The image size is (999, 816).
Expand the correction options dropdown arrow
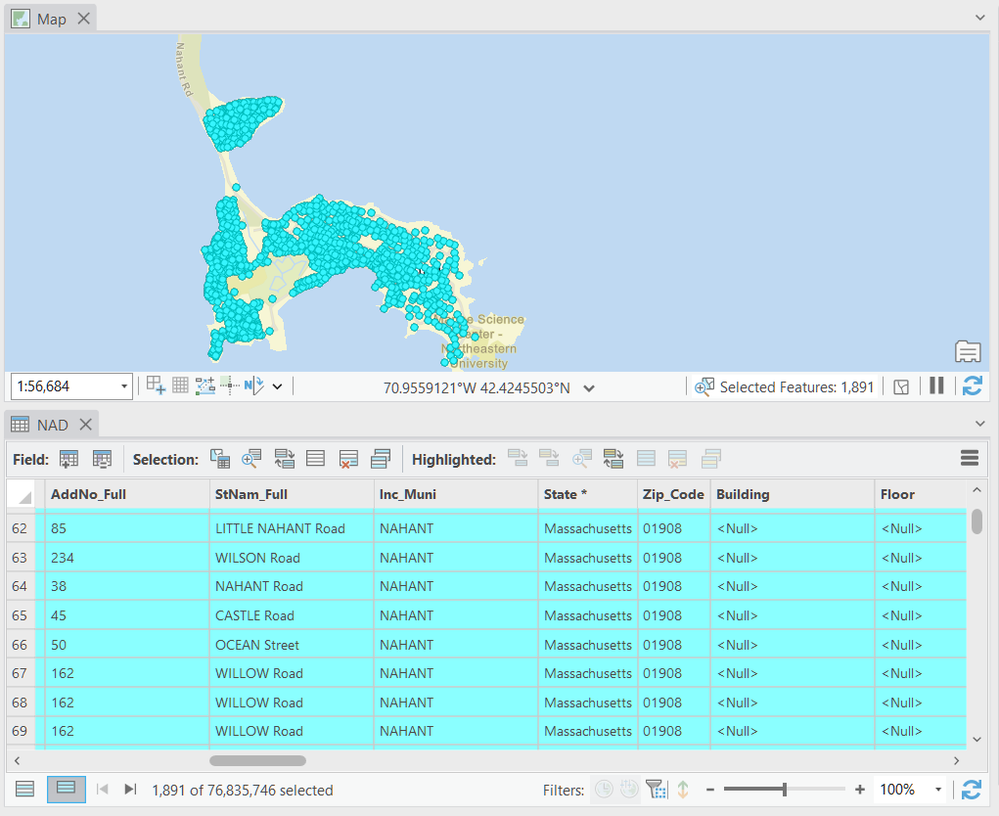[277, 387]
